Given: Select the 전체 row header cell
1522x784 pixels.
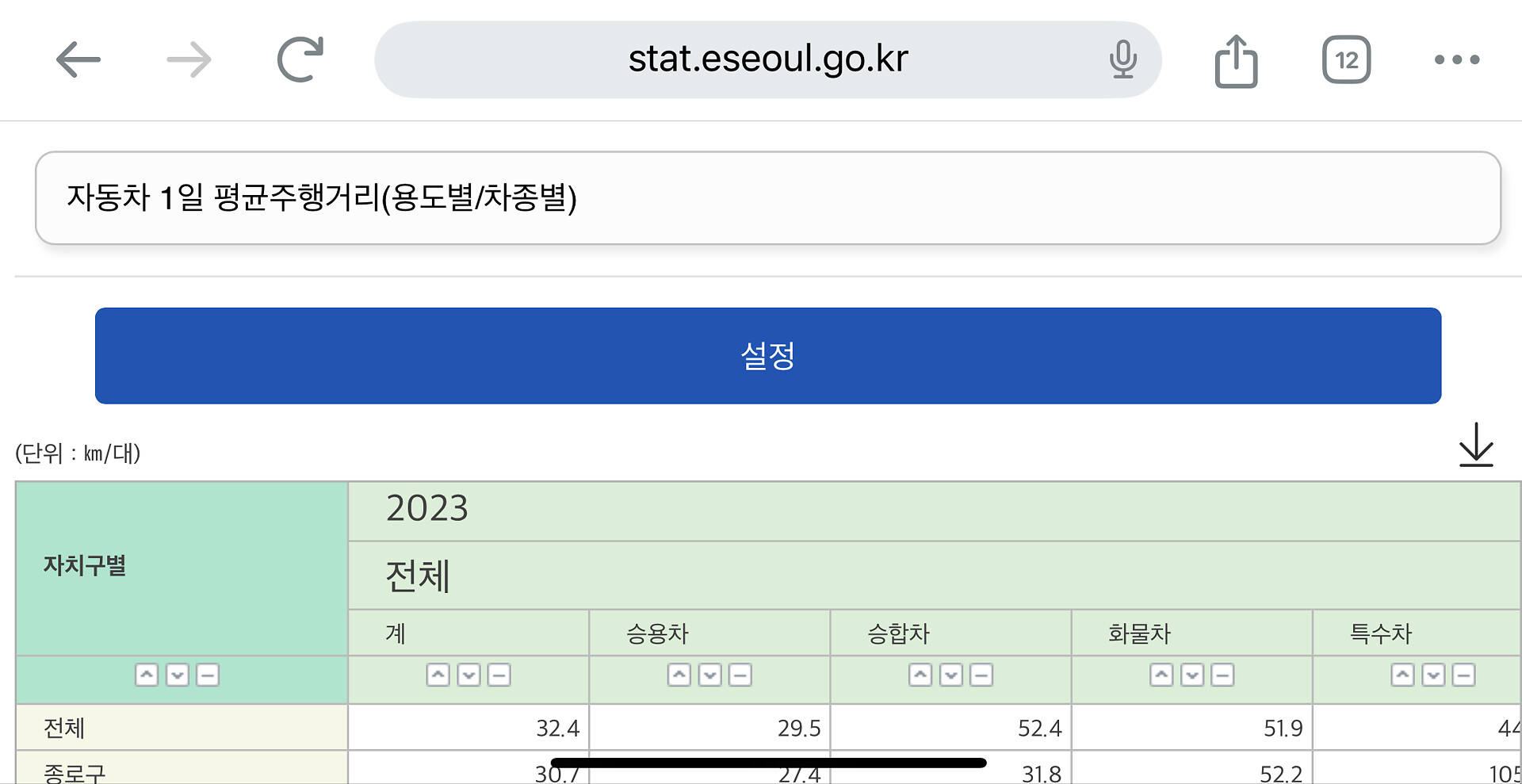Looking at the screenshot, I should pos(181,728).
